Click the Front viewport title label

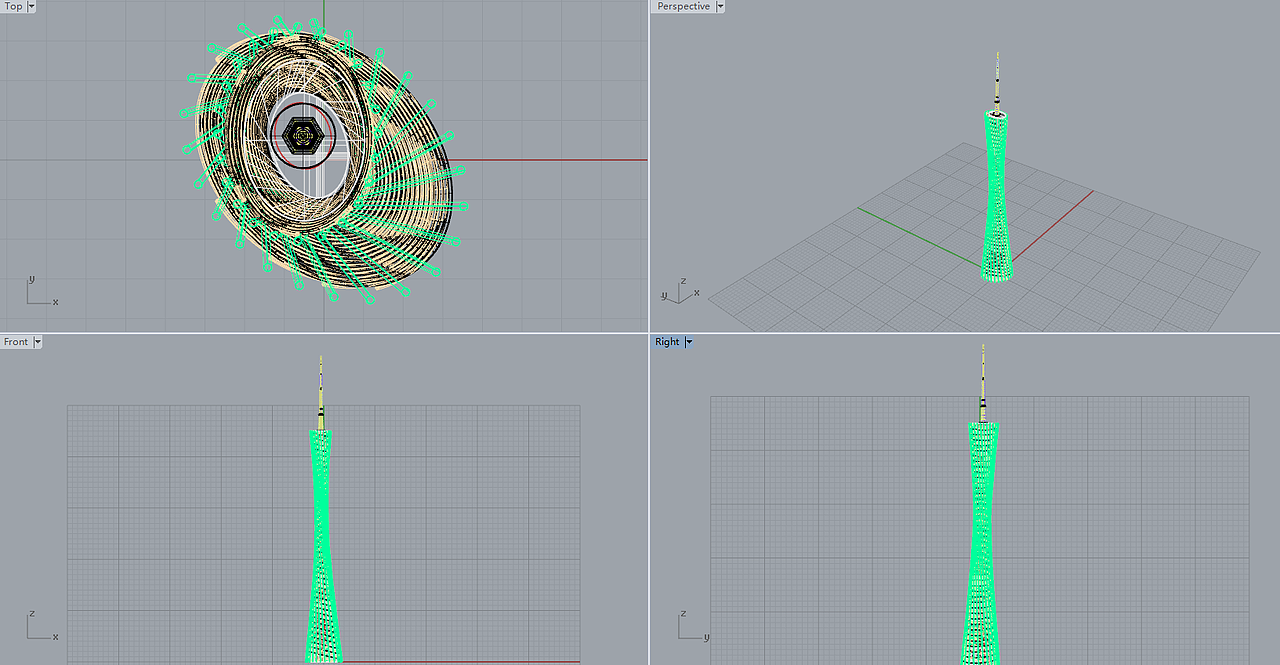coord(16,342)
